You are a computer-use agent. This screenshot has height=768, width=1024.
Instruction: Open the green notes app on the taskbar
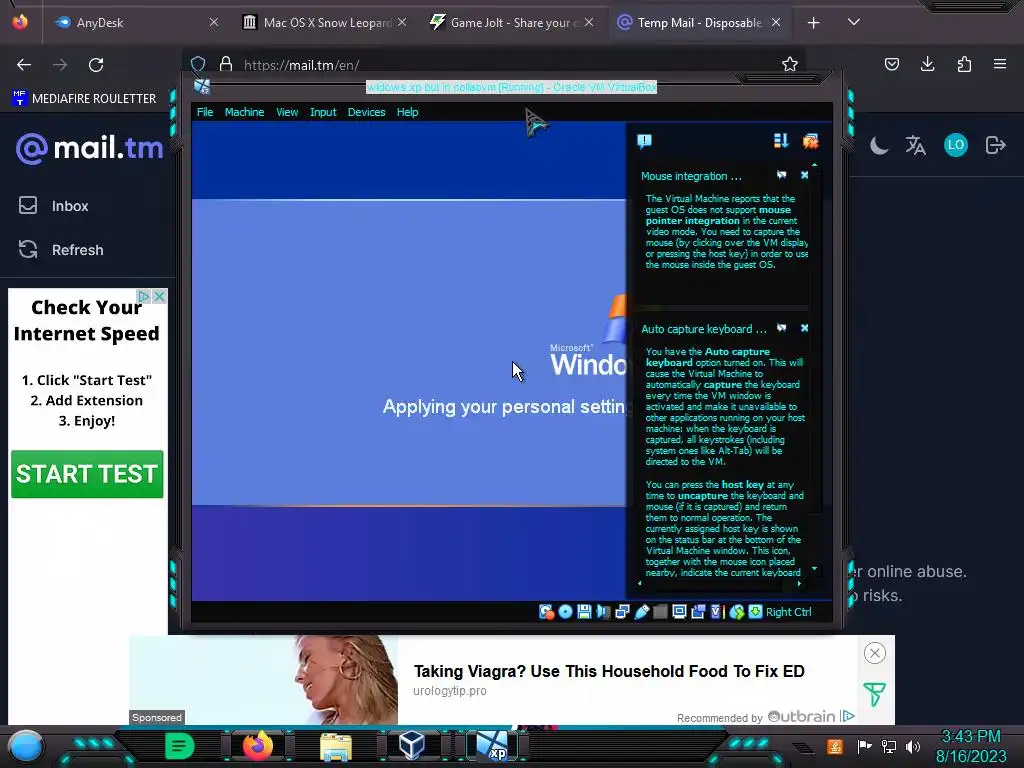[179, 746]
